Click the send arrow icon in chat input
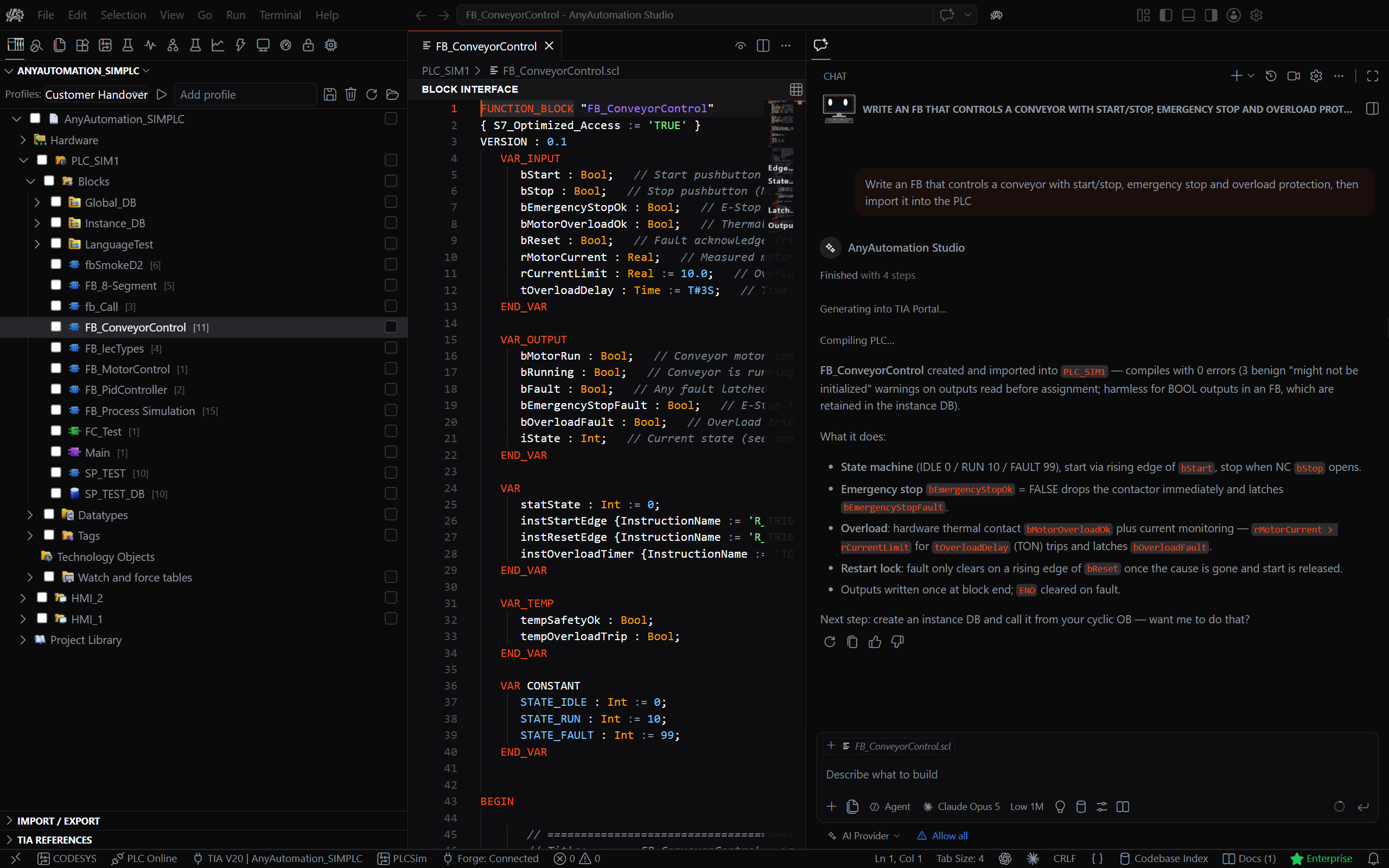This screenshot has width=1389, height=868. (1363, 807)
